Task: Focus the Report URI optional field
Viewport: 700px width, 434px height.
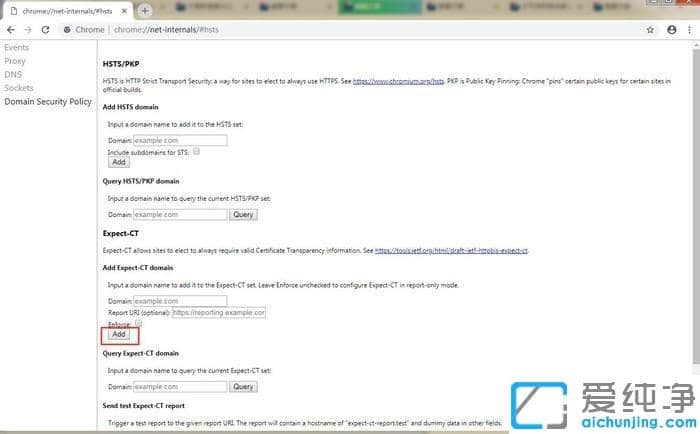Action: point(218,312)
